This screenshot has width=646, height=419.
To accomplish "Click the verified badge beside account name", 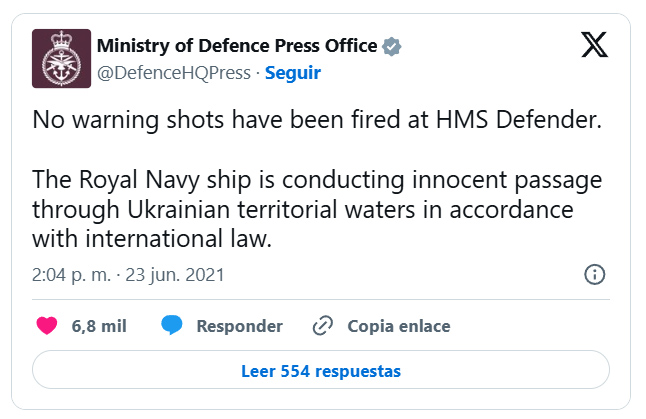I will point(393,46).
